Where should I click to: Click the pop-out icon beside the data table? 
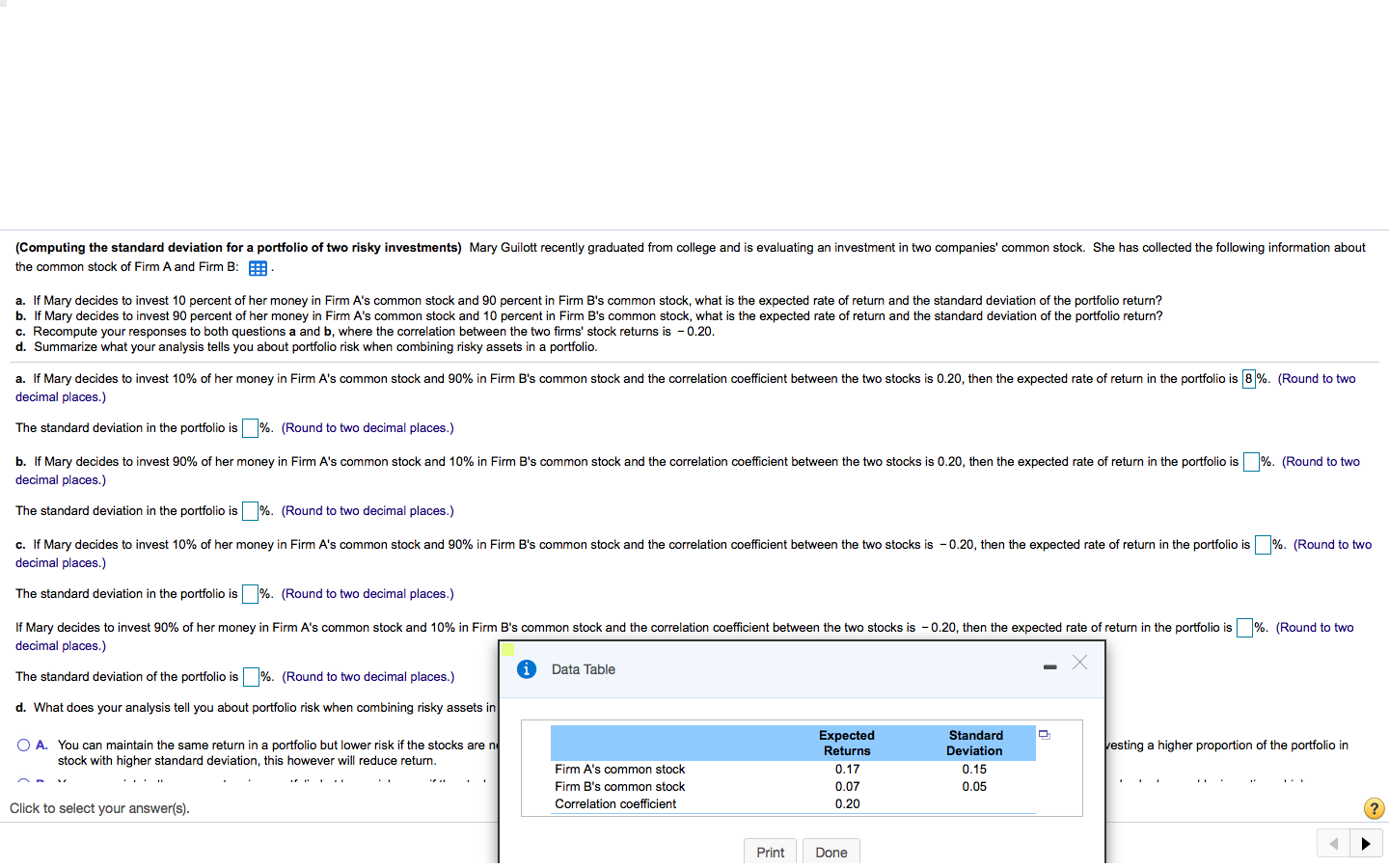[x=1044, y=734]
